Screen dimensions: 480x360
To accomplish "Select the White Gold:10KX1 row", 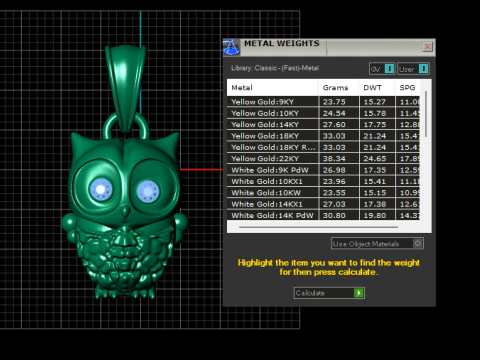I will coord(323,181).
